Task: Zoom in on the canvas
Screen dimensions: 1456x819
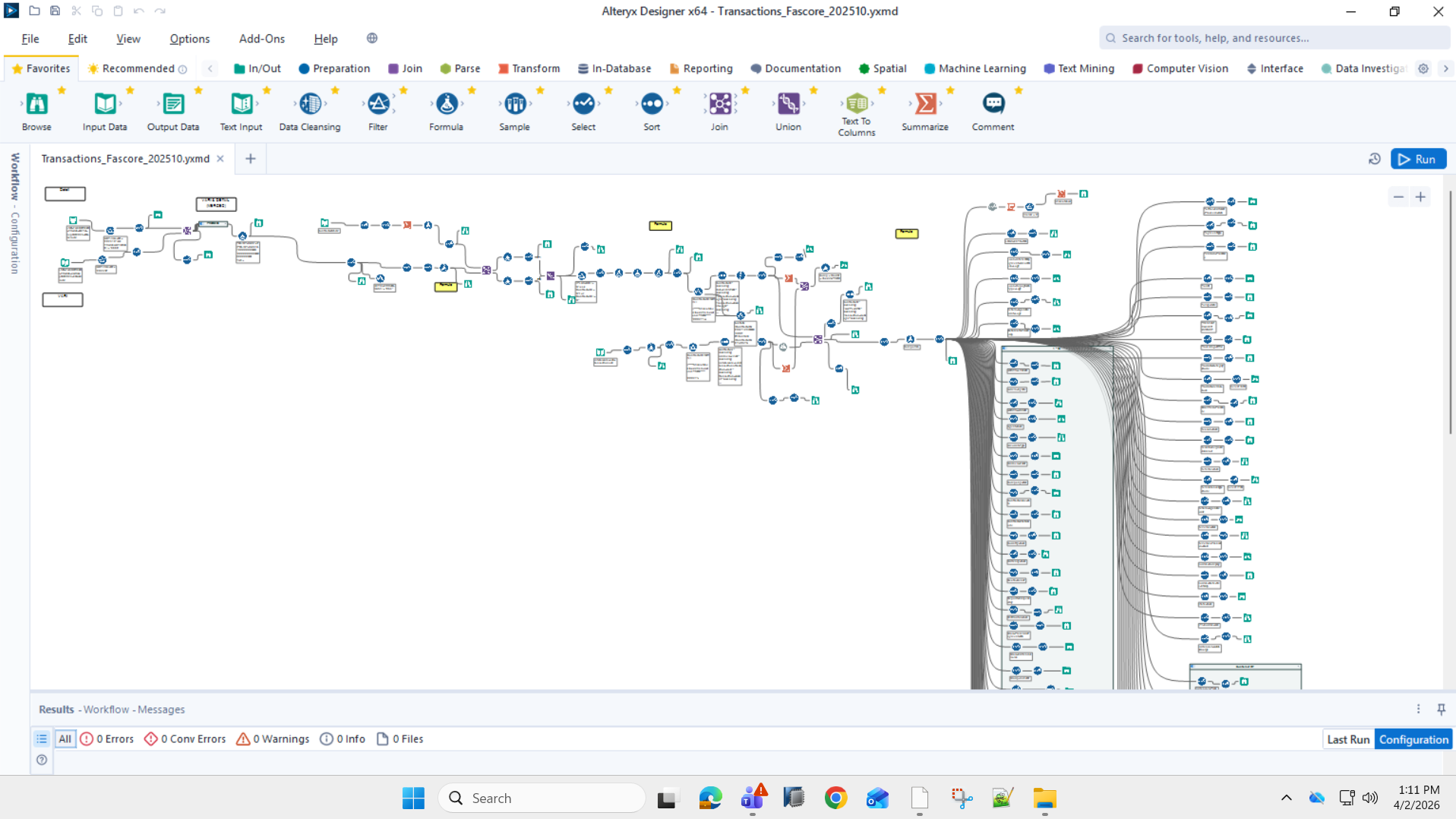Action: click(x=1420, y=197)
